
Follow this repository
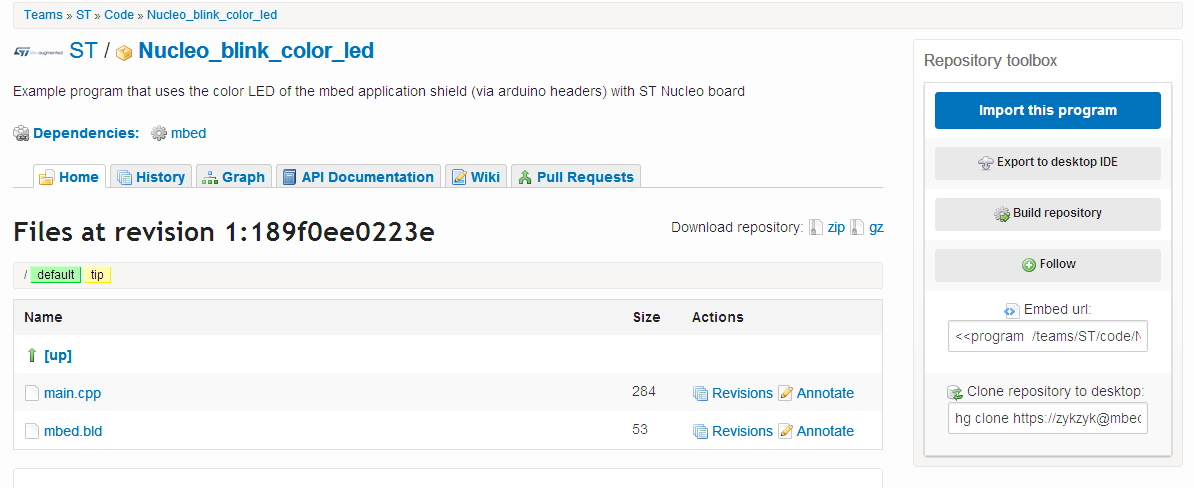coord(1048,264)
